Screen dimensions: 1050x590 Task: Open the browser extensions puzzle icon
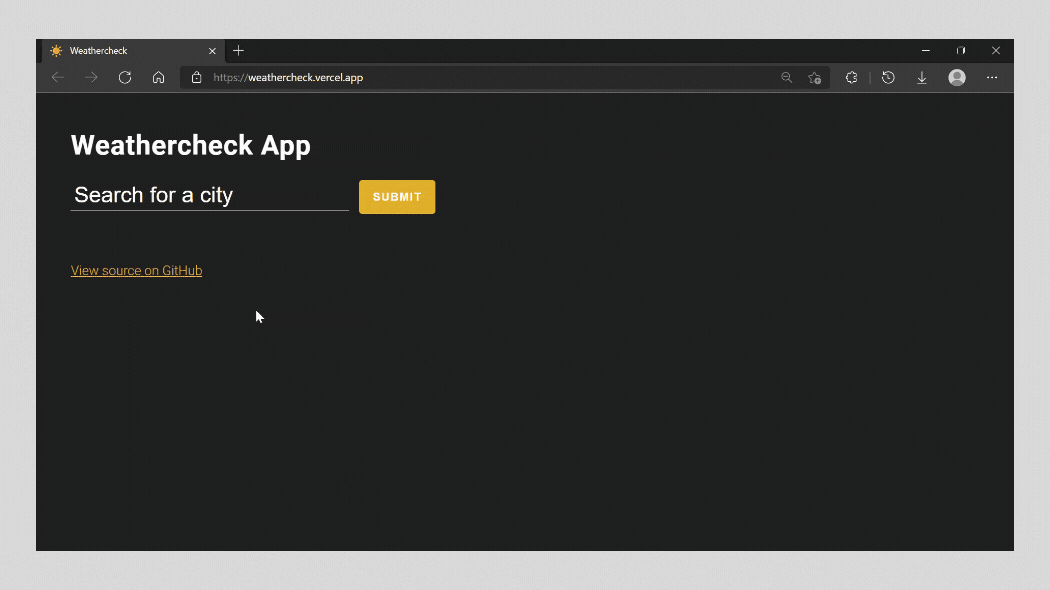click(x=851, y=78)
